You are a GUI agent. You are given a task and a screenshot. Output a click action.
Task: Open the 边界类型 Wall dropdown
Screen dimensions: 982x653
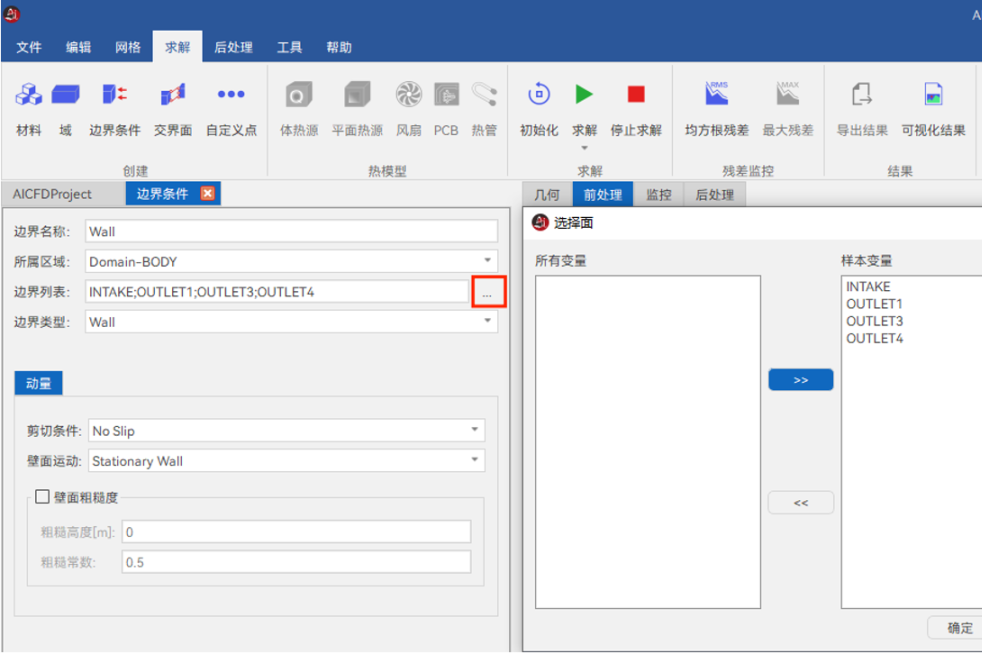(487, 321)
